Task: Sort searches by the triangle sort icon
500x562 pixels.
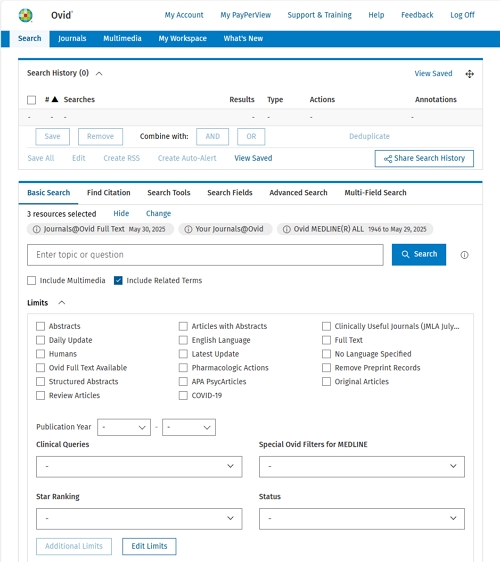Action: point(54,99)
